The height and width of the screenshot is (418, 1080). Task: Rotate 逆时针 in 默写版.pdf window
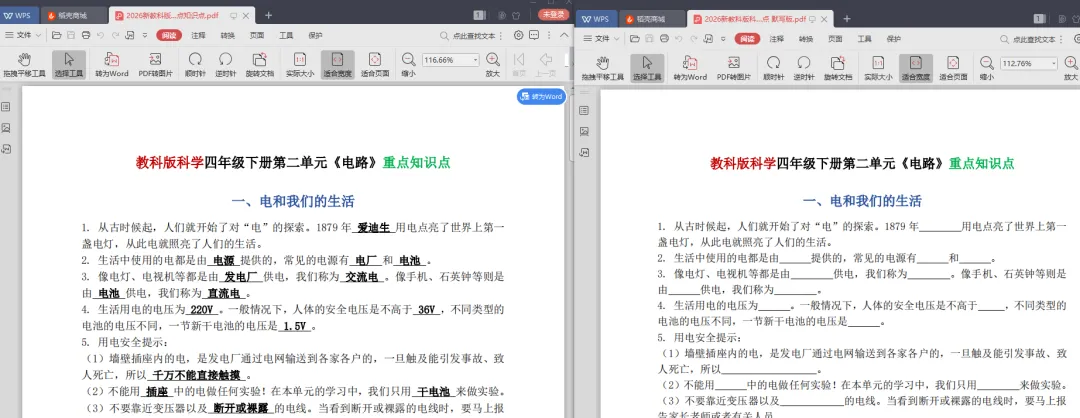803,67
